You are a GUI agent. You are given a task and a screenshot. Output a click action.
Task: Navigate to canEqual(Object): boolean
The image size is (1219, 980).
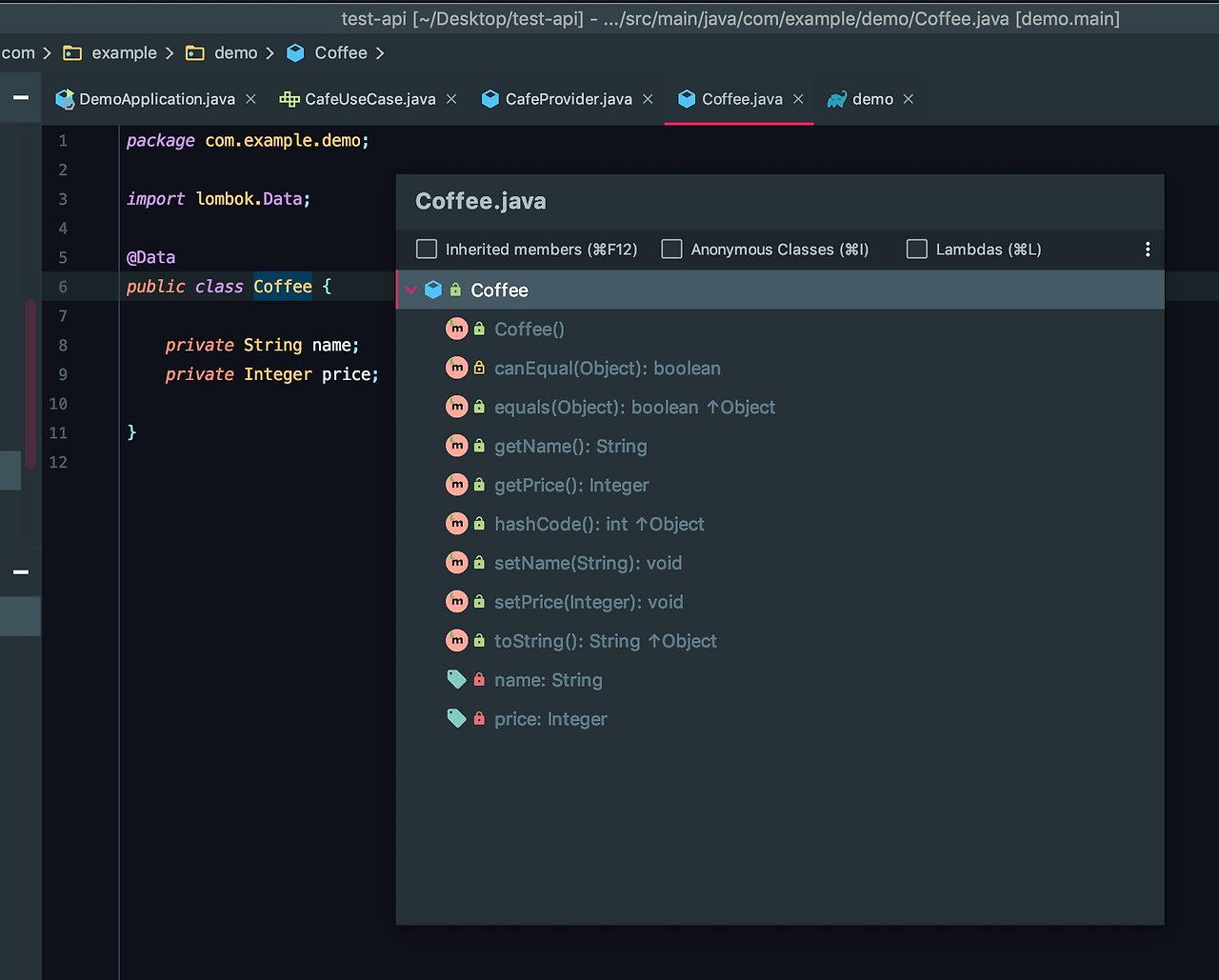[608, 369]
